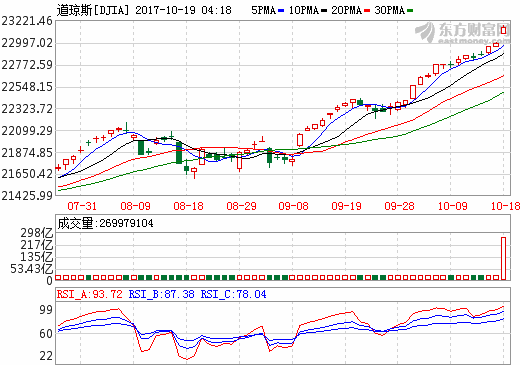Viewport: 520px width, 365px height.
Task: Click the price axis value 21425.99
Action: point(27,196)
